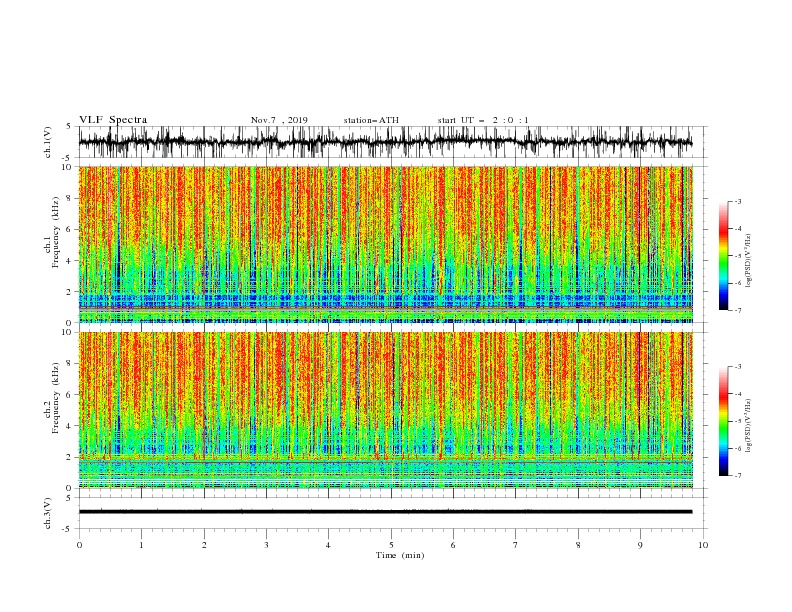Click the ch.3 flat waveform trace
Viewport: 792px width, 612px height.
[x=385, y=512]
